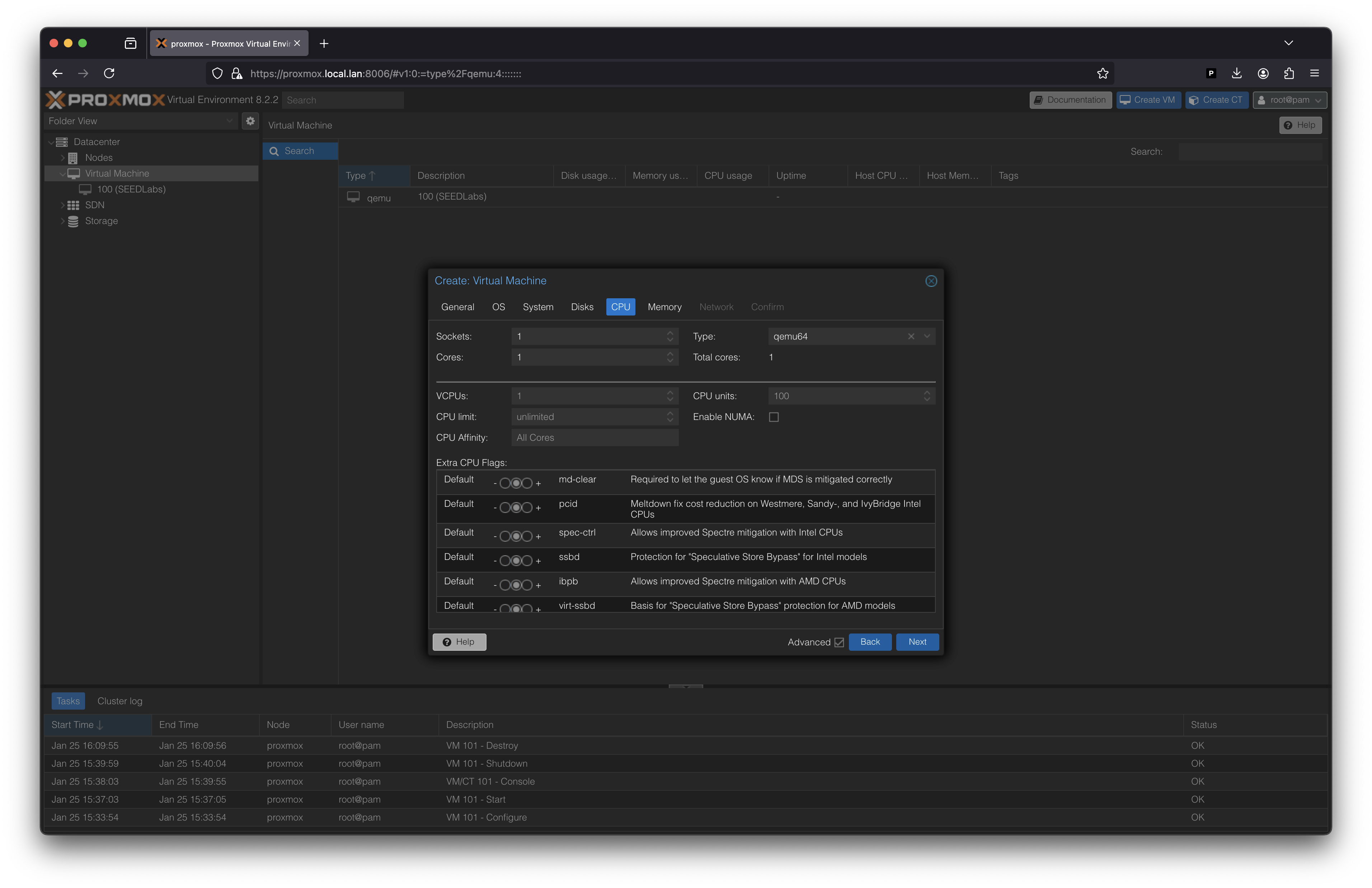Click the Create CT button
Viewport: 1372px width, 888px height.
(1216, 100)
